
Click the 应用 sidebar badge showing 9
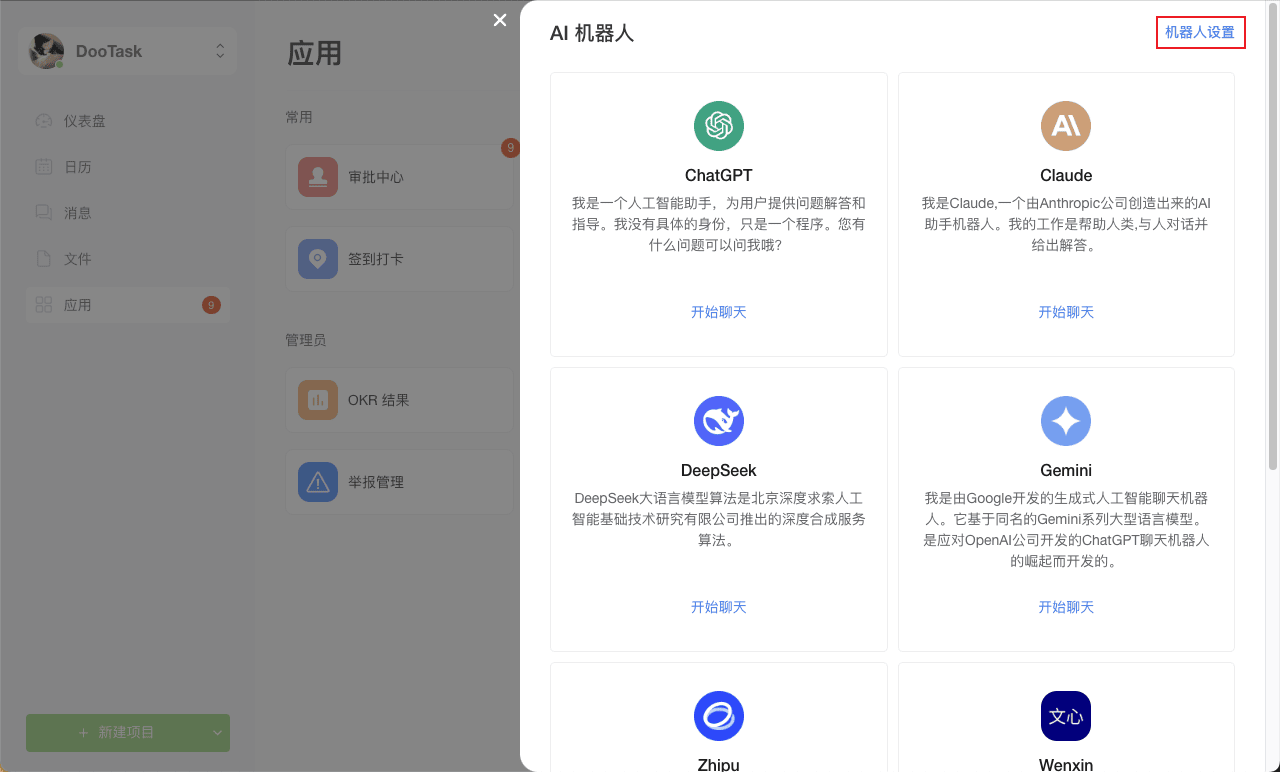[211, 305]
